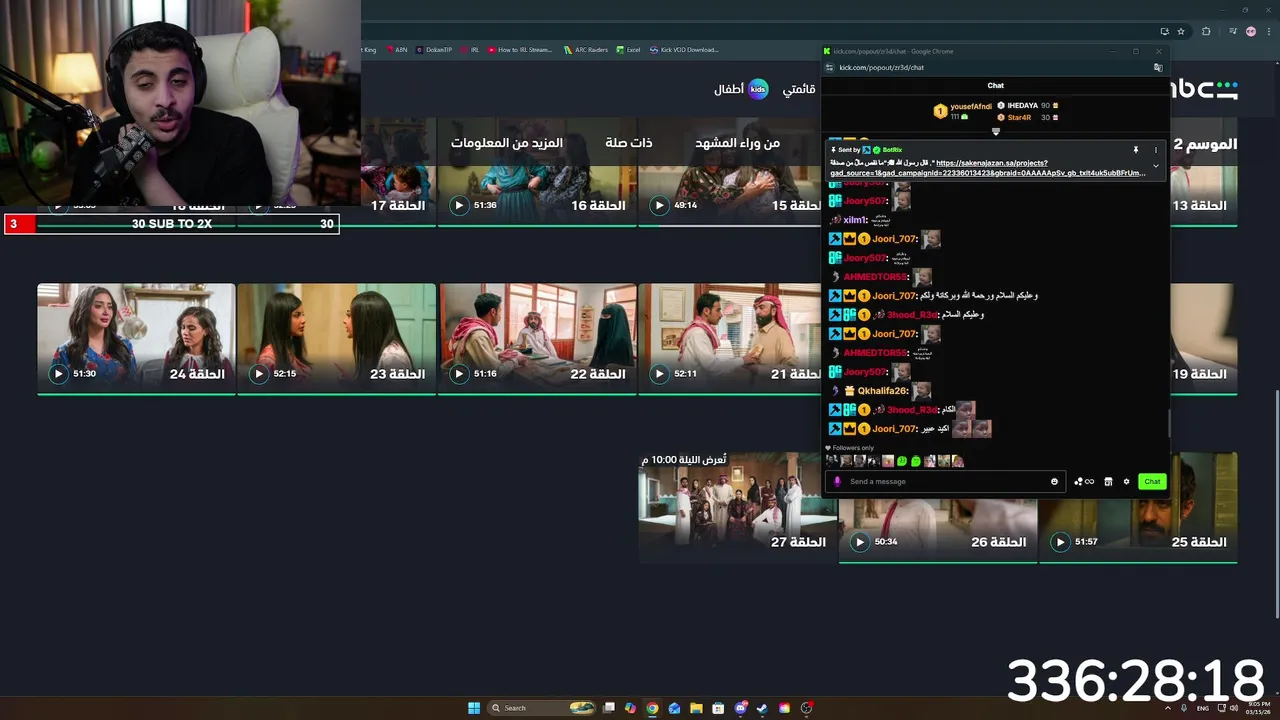The image size is (1280, 720).
Task: Open channel points infinity icon
Action: point(1084,482)
